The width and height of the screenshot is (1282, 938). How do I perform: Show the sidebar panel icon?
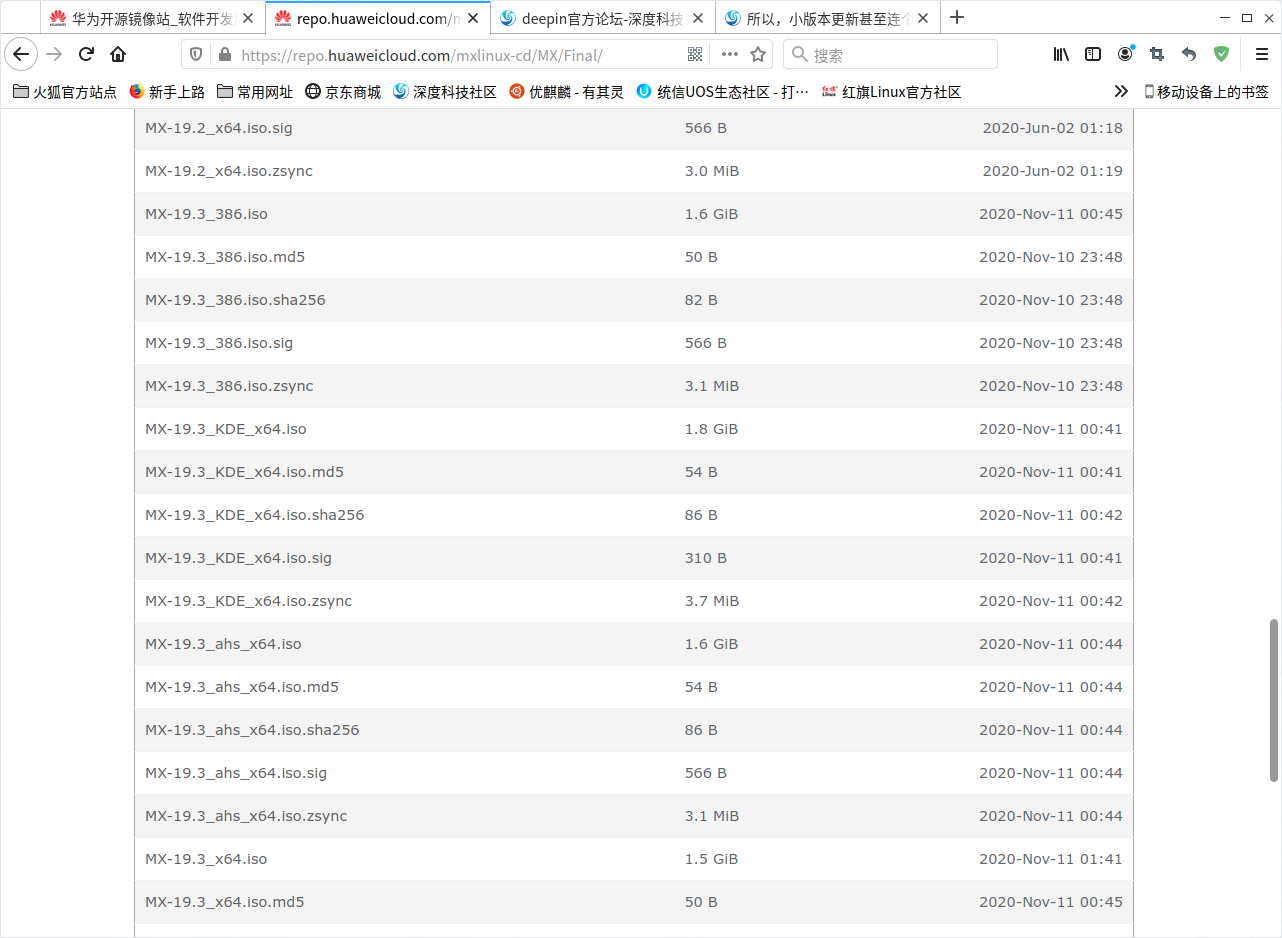1093,54
